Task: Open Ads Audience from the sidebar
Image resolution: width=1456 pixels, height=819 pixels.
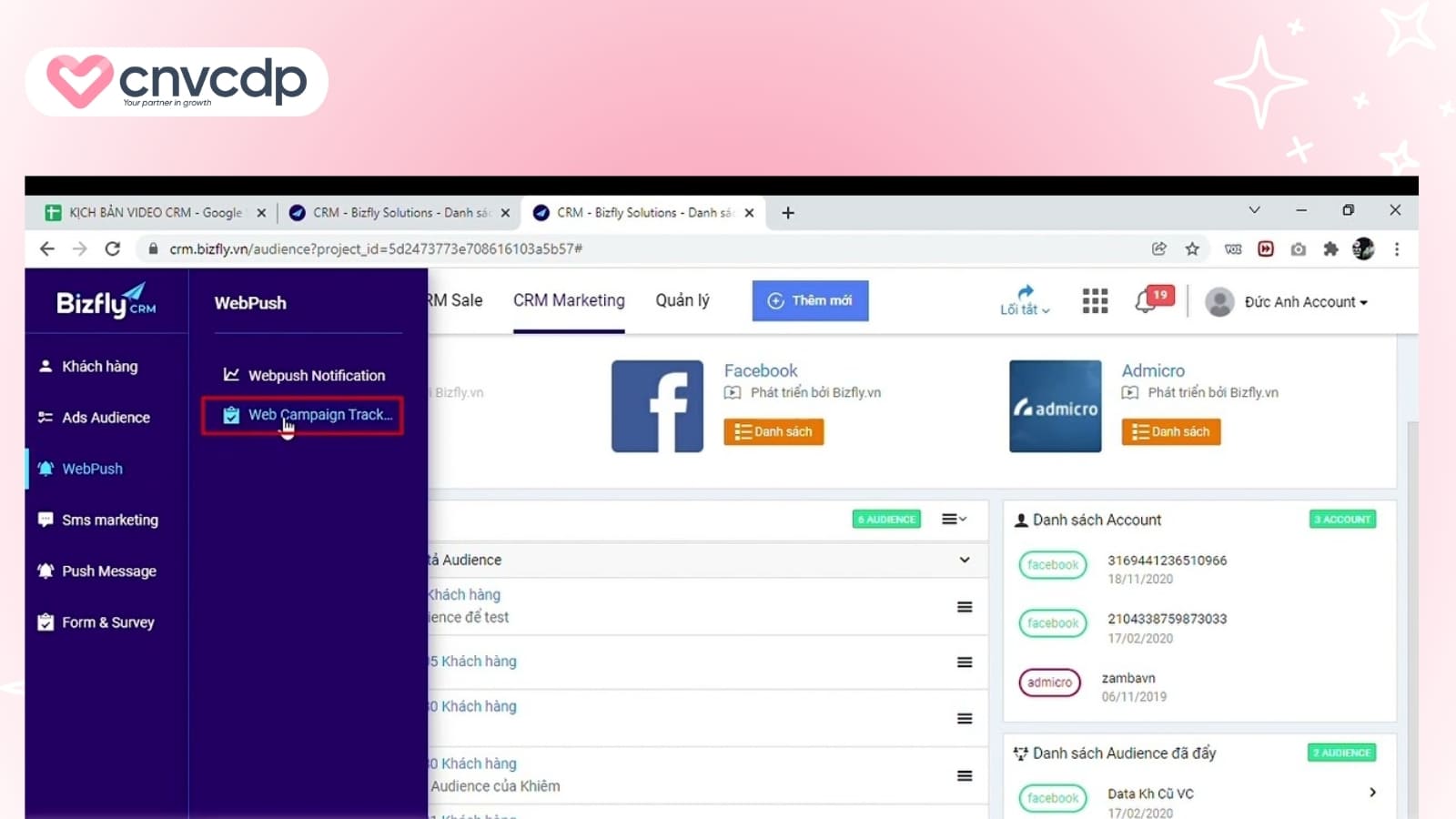Action: click(x=105, y=417)
